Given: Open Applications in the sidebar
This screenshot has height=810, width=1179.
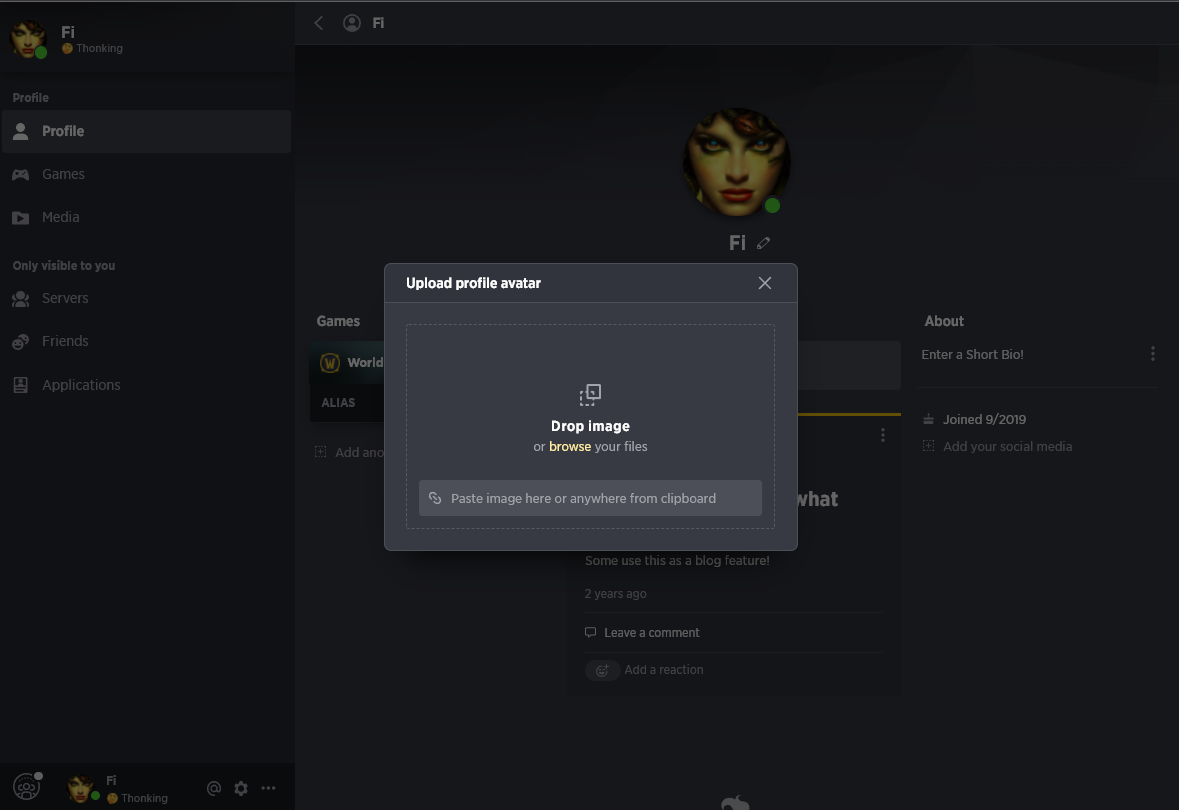Looking at the screenshot, I should pyautogui.click(x=147, y=384).
